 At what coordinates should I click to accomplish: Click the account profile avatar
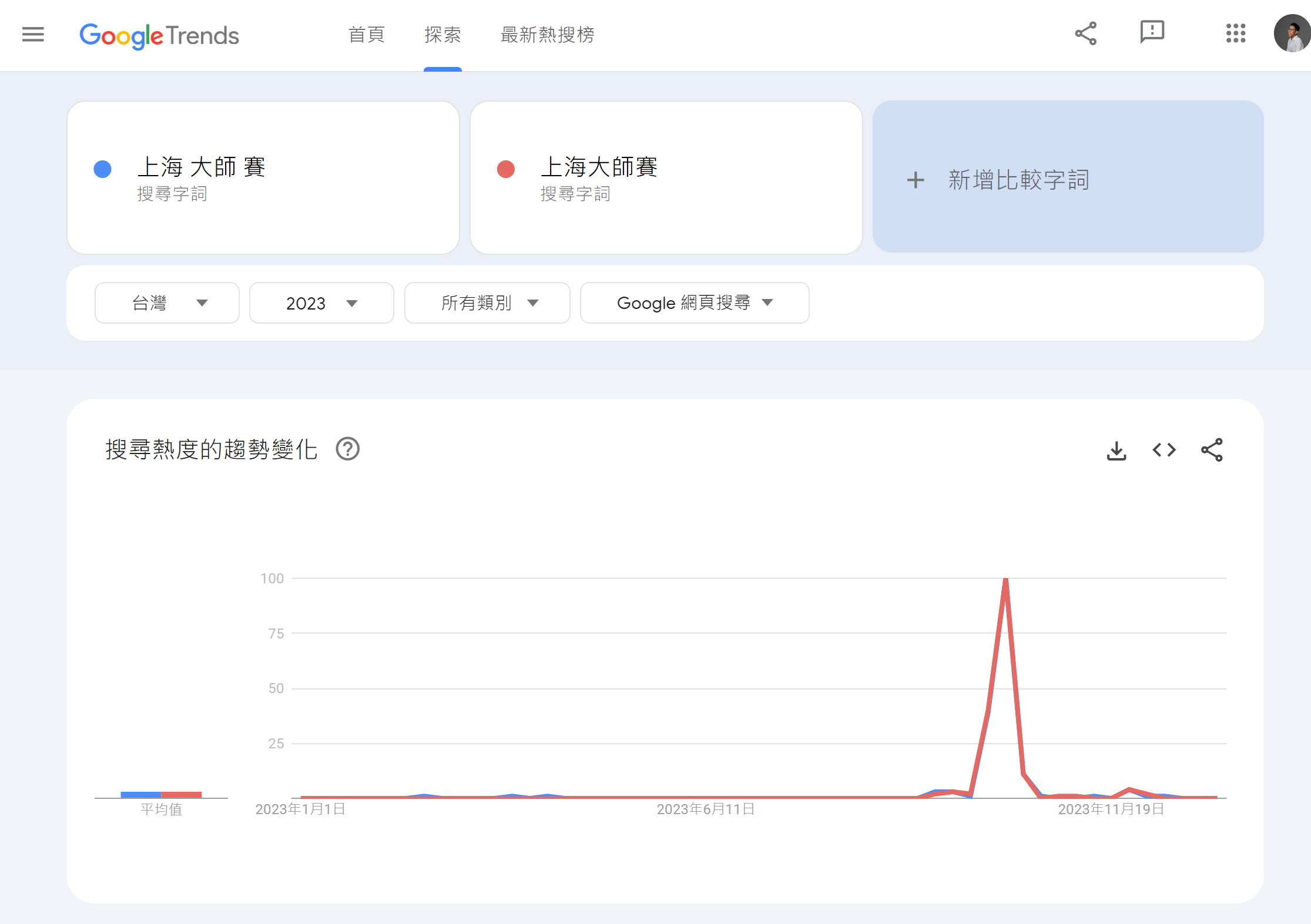[x=1292, y=33]
